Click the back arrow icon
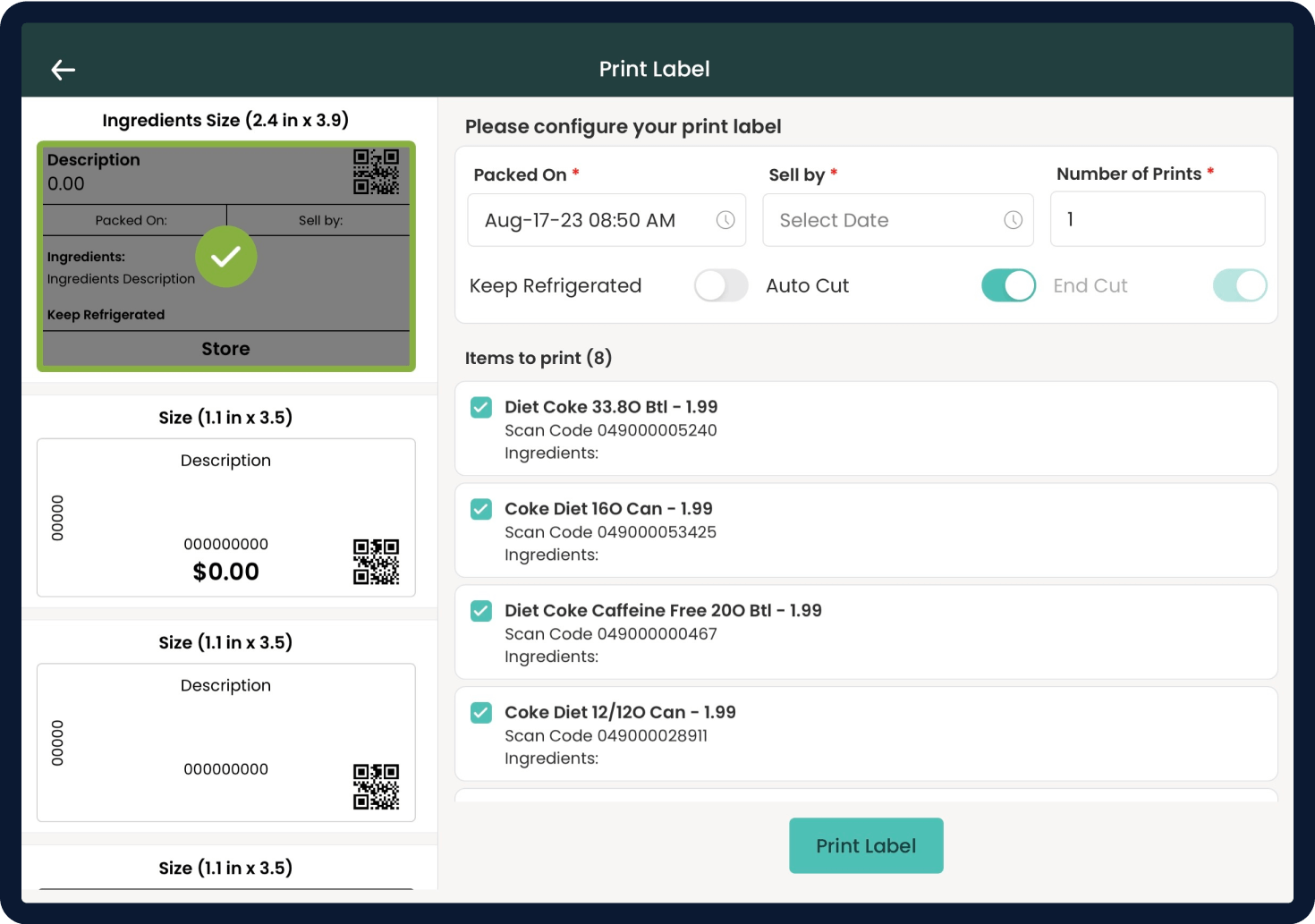This screenshot has height=924, width=1315. pyautogui.click(x=63, y=70)
